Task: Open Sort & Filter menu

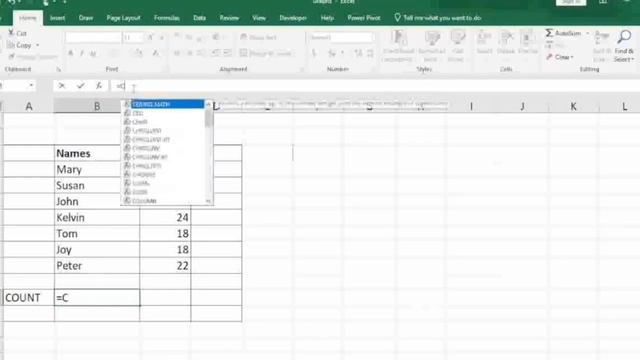Action: click(x=601, y=46)
